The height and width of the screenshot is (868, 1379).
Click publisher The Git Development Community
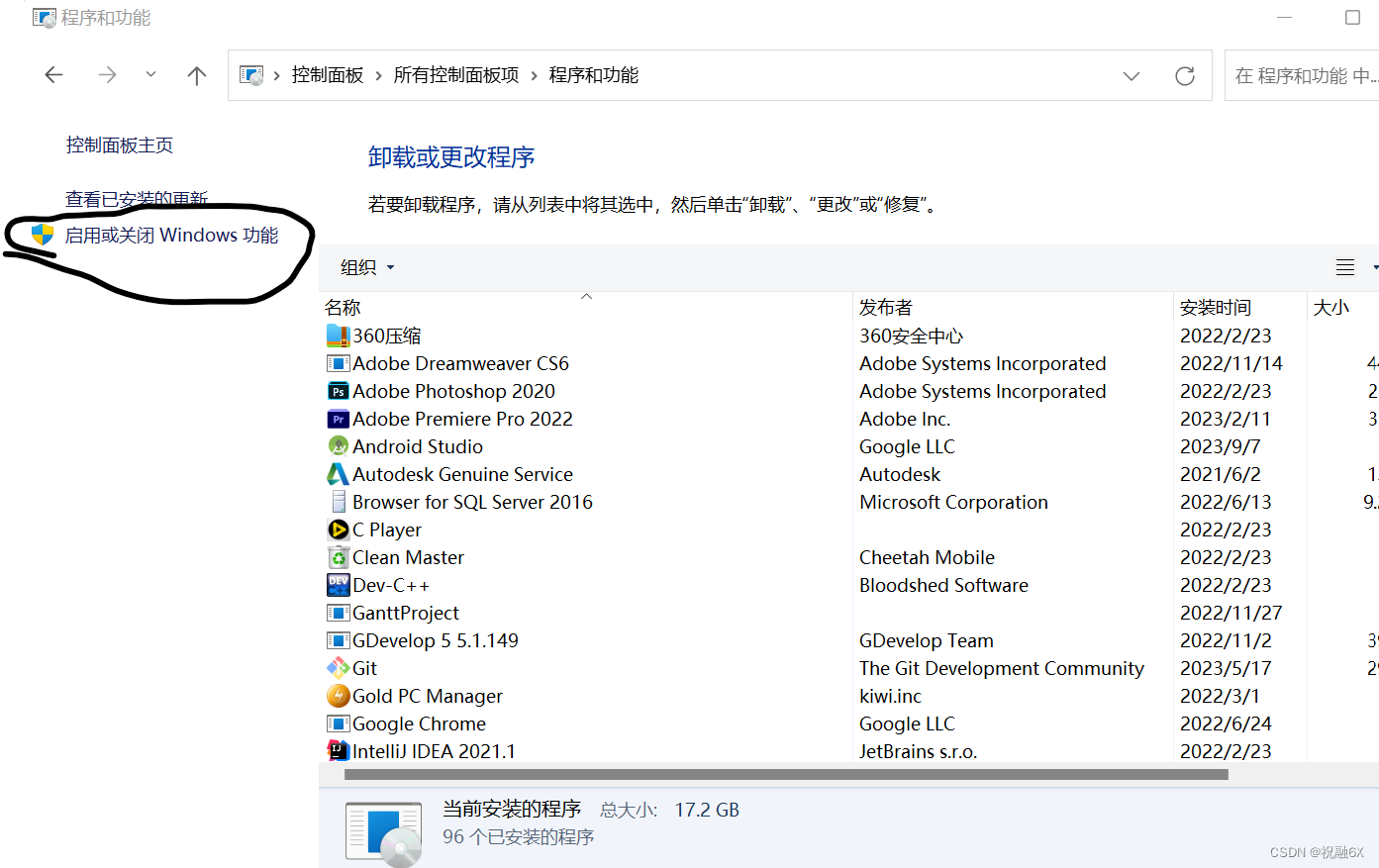point(1002,668)
